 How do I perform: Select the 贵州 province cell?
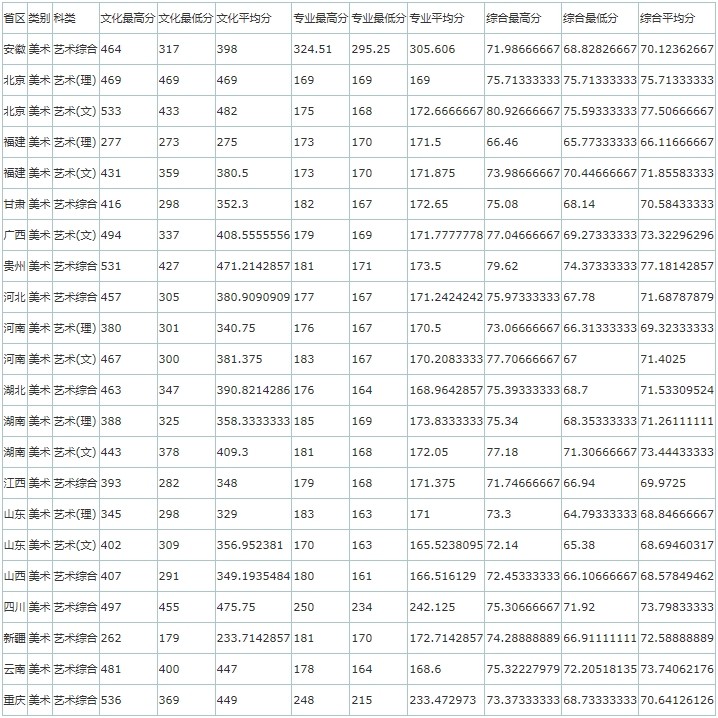click(x=14, y=266)
